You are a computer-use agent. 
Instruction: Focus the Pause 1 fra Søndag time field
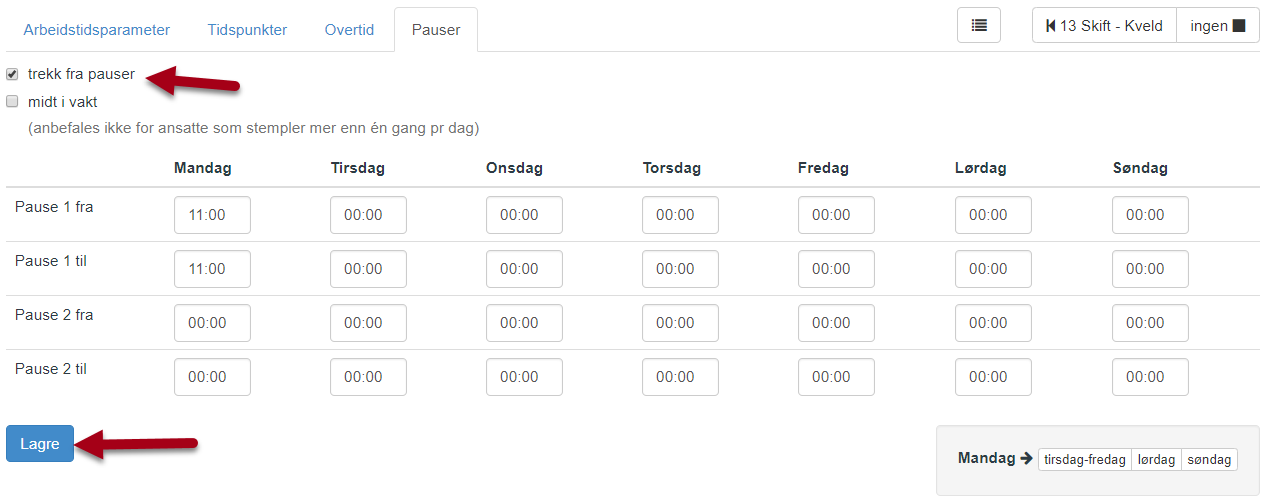pyautogui.click(x=1150, y=215)
